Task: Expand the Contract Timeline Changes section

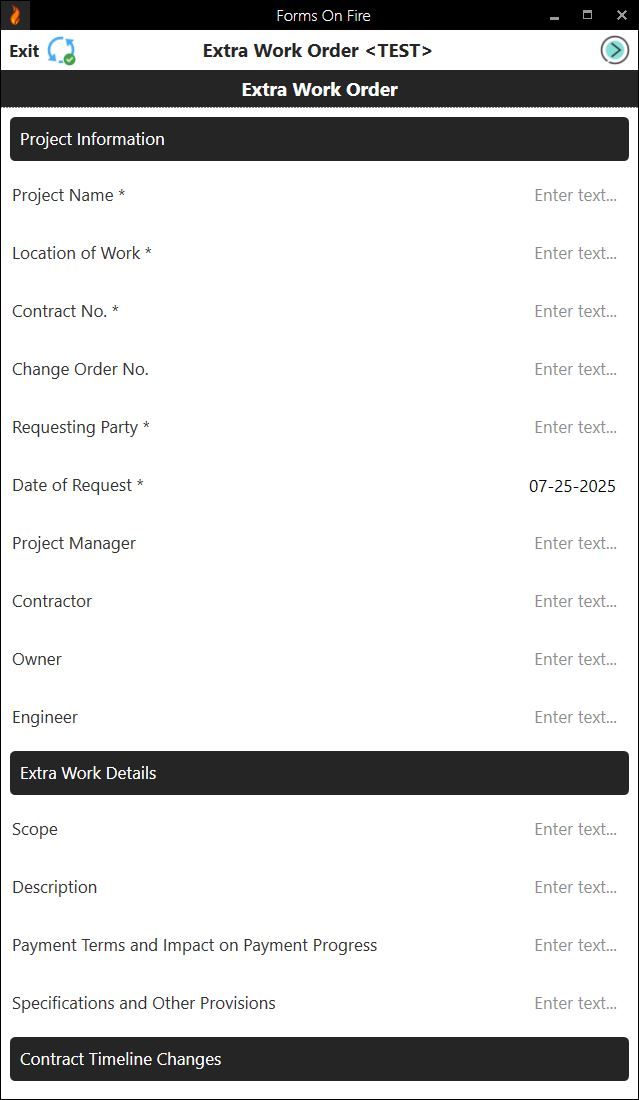Action: pos(319,1059)
